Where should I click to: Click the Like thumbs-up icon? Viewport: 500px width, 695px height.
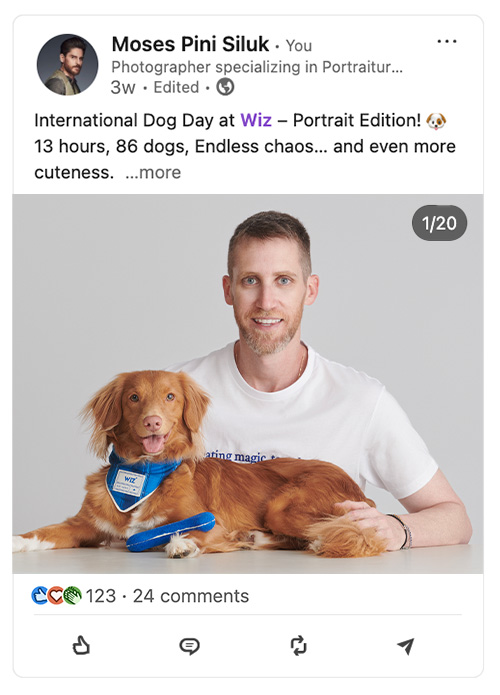(x=81, y=645)
